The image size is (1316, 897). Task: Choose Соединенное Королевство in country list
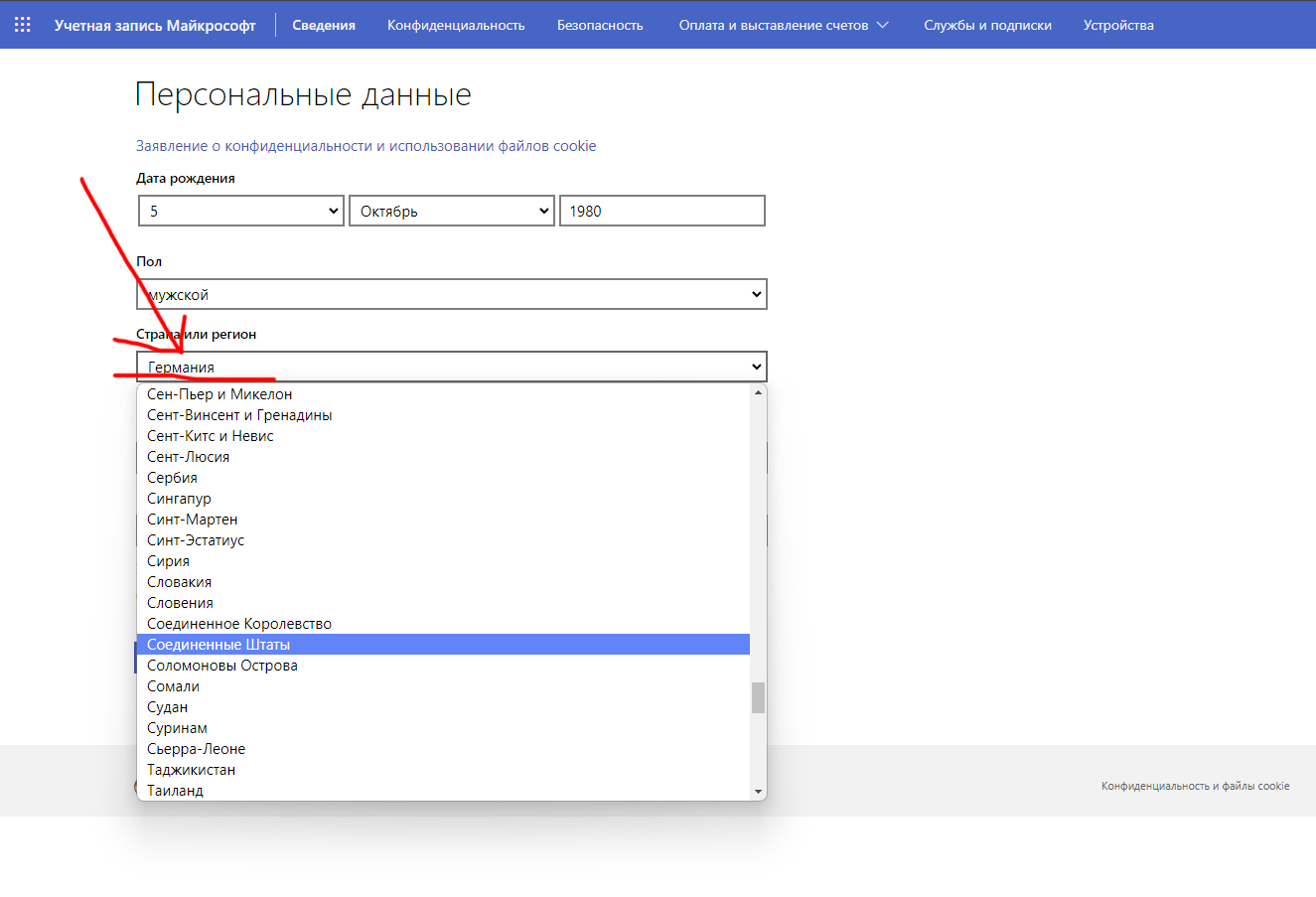(x=239, y=624)
